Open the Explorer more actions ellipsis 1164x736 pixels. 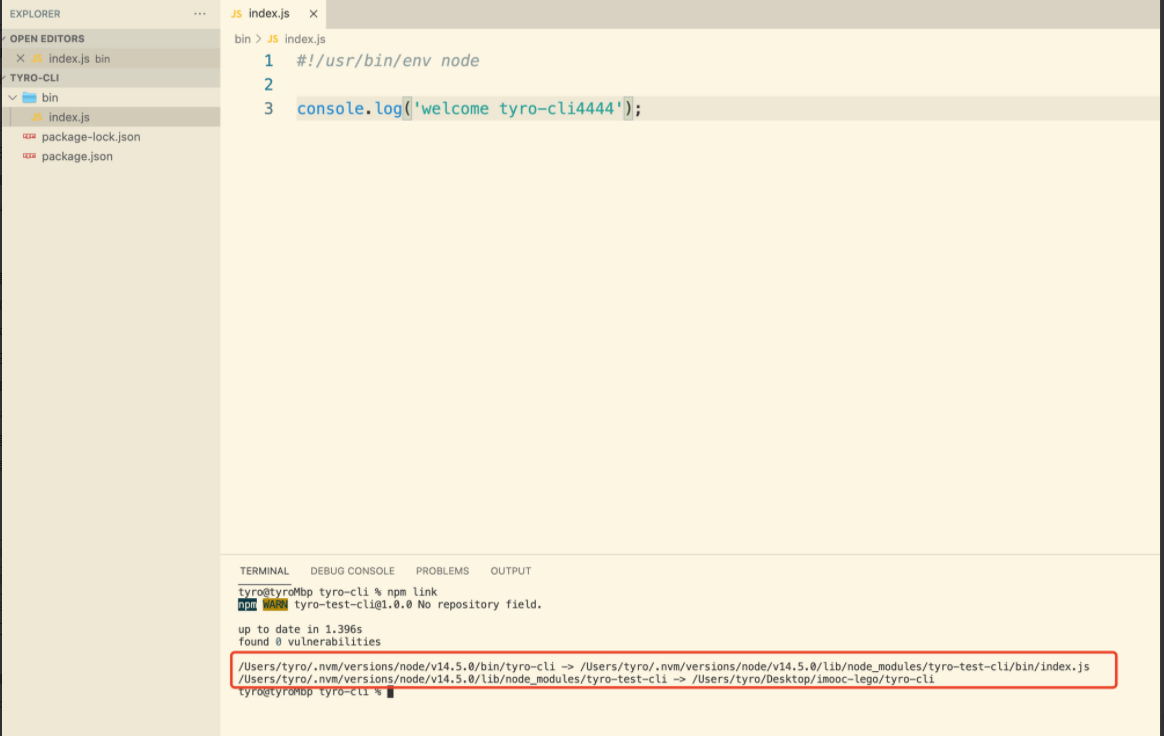coord(200,13)
